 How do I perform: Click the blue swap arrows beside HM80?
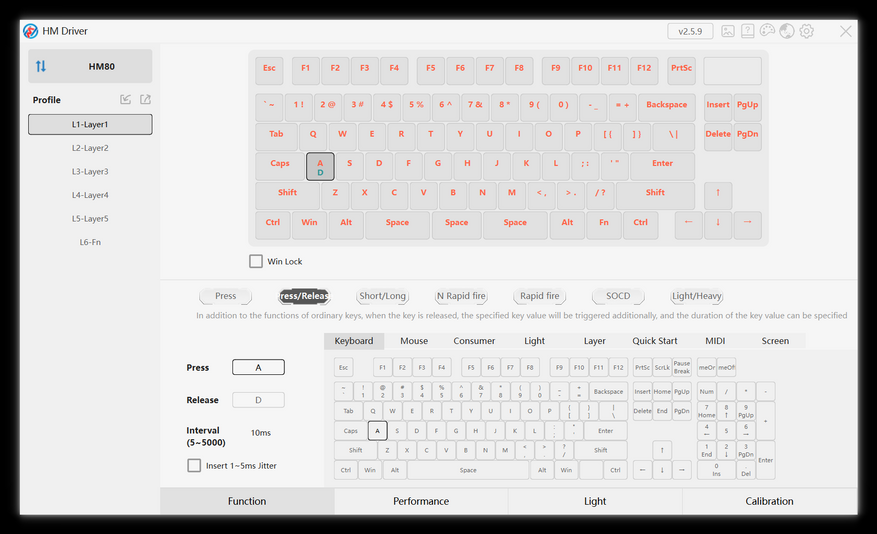coord(41,67)
